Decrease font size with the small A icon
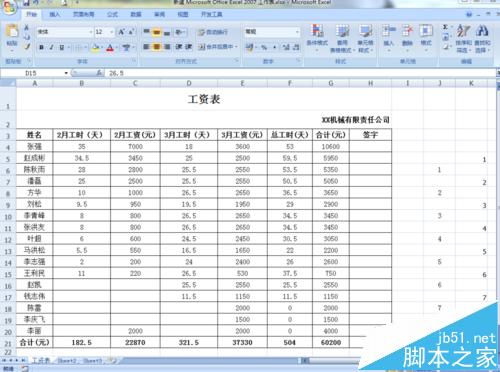 131,32
